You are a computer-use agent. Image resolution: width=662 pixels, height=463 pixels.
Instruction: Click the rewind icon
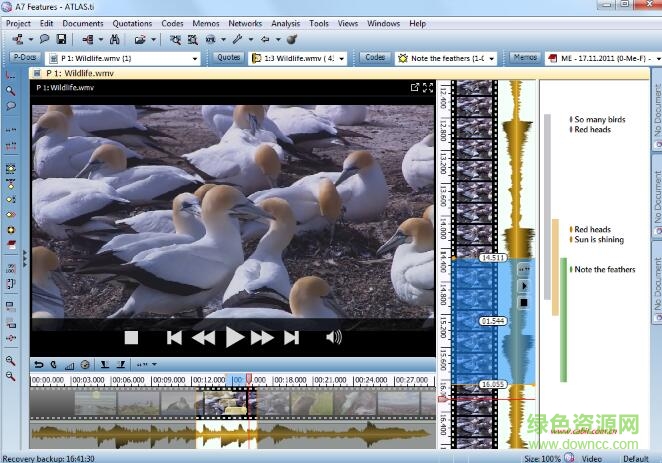point(204,338)
